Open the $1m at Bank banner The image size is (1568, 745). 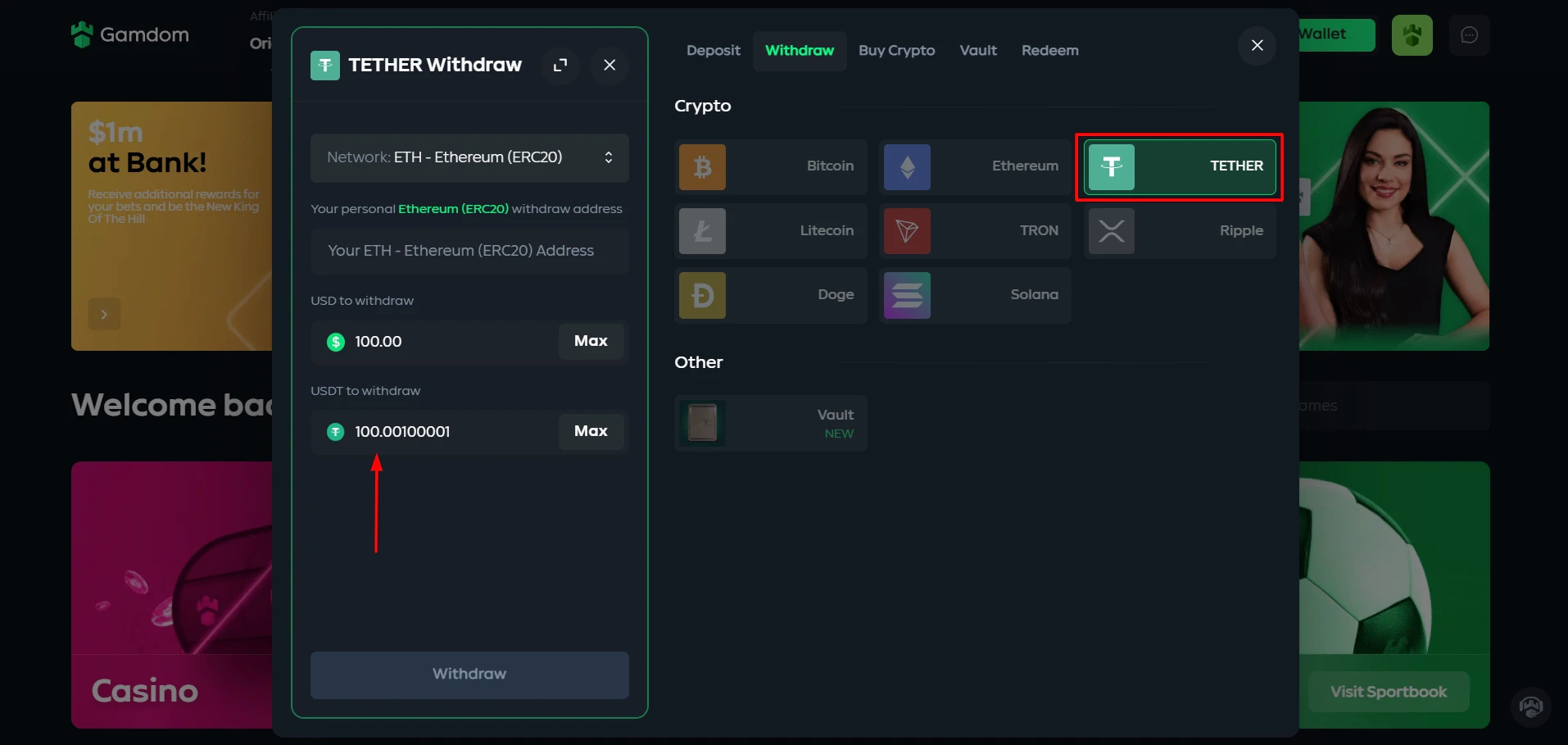pos(172,226)
